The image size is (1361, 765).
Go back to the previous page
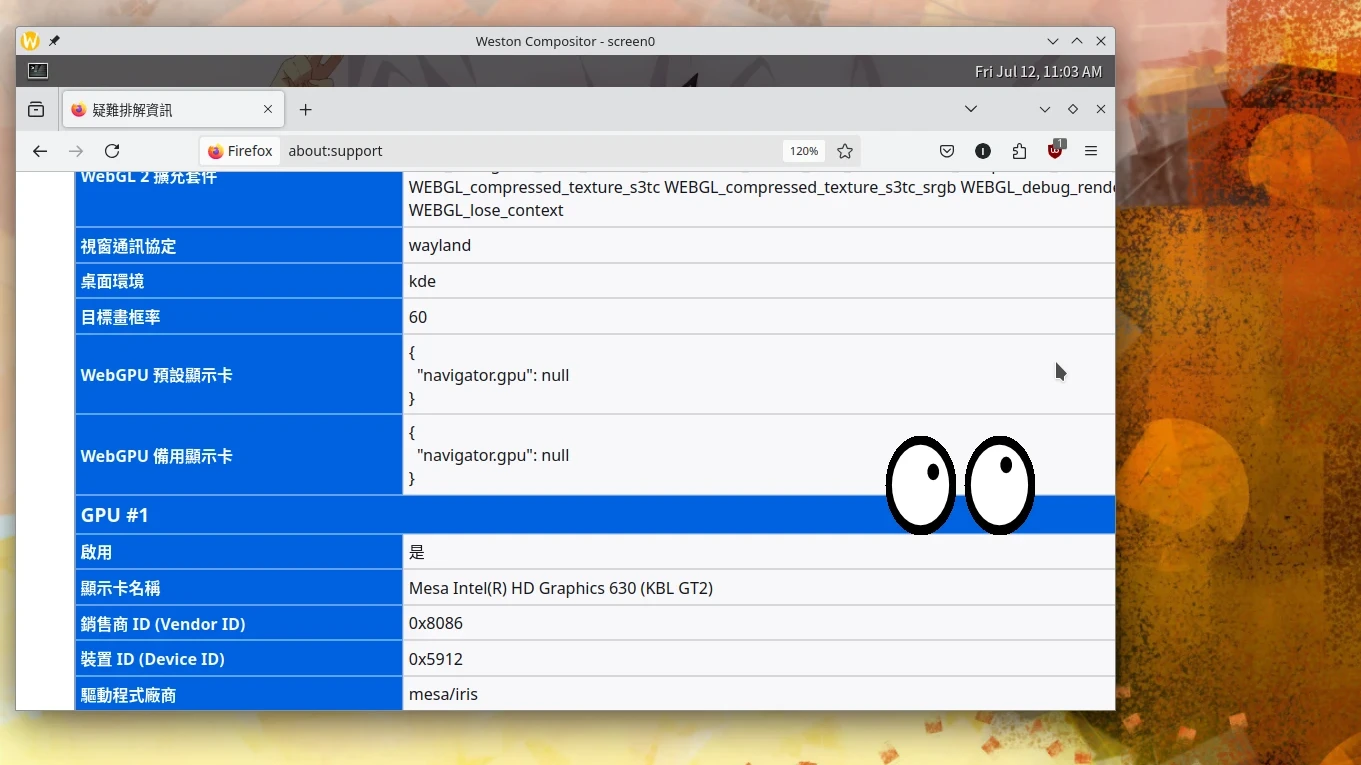point(40,151)
